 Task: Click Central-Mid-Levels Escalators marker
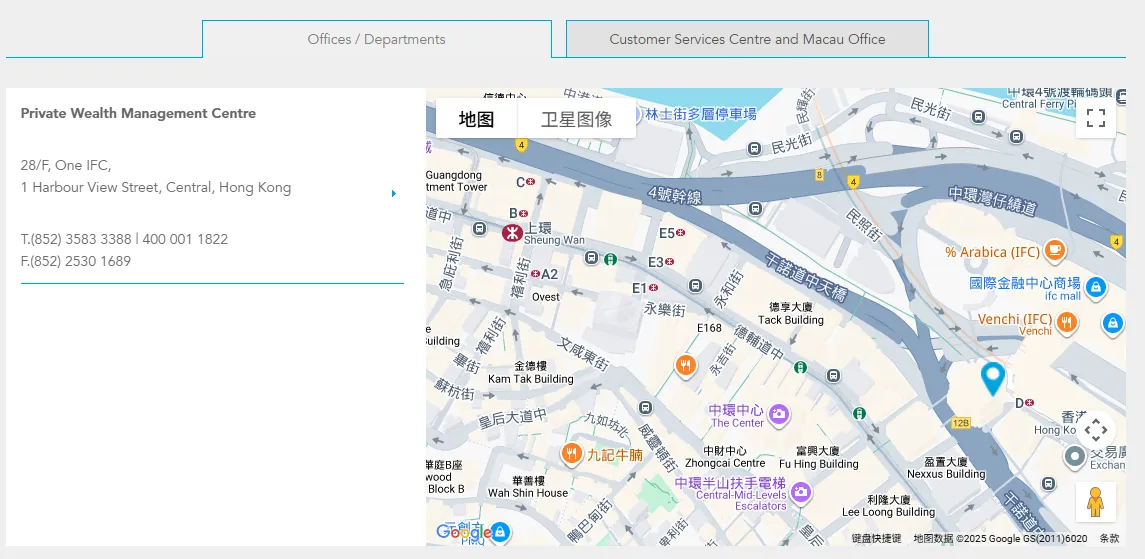click(800, 491)
